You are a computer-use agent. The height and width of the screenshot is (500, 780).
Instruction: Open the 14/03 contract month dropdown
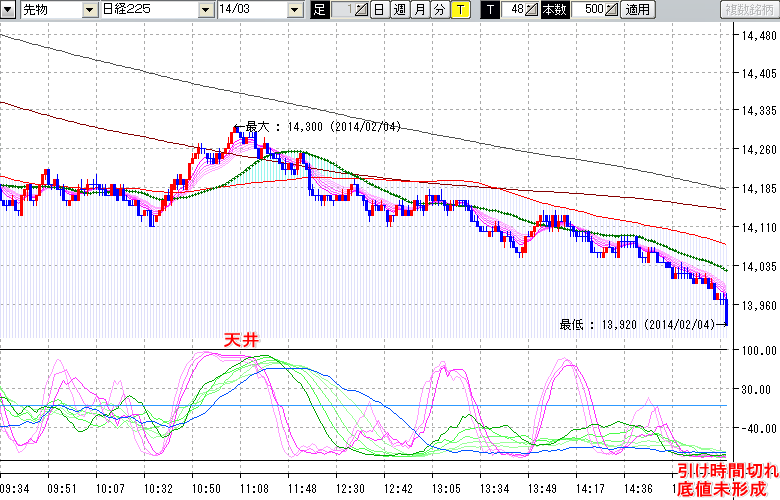point(294,10)
